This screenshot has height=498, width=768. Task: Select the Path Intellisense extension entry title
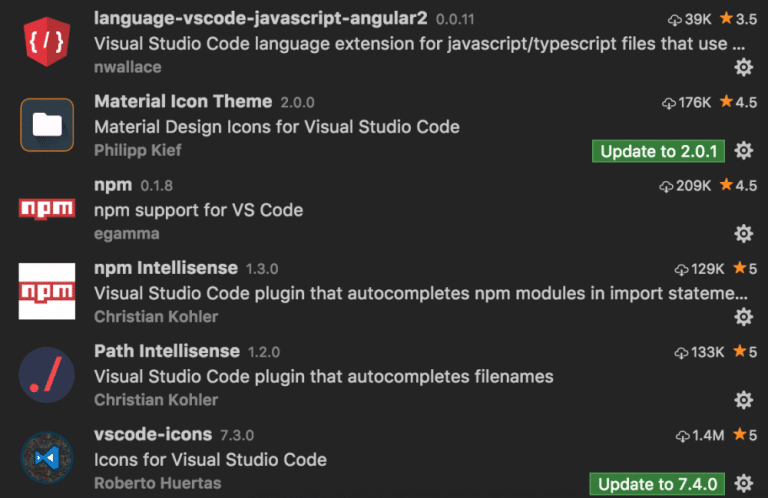coord(167,351)
